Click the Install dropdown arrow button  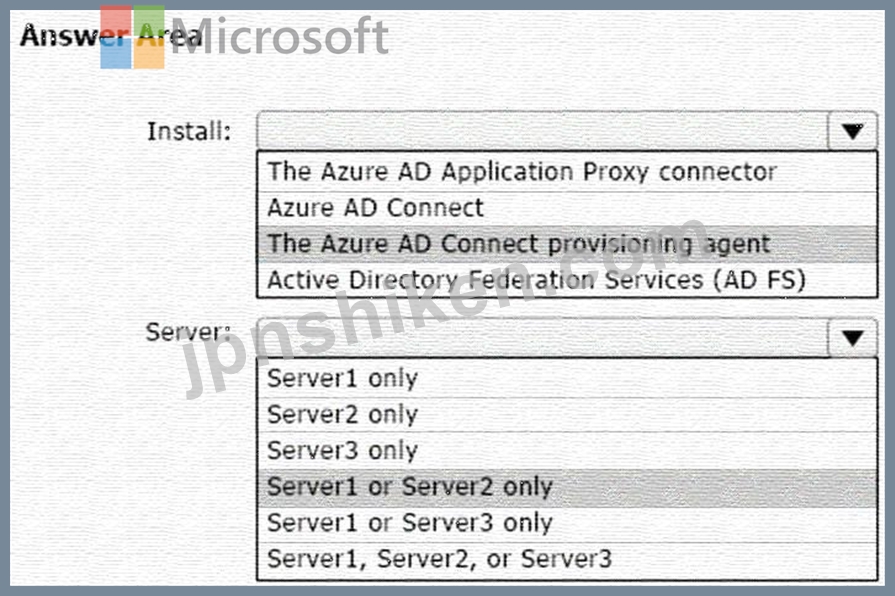tap(852, 131)
